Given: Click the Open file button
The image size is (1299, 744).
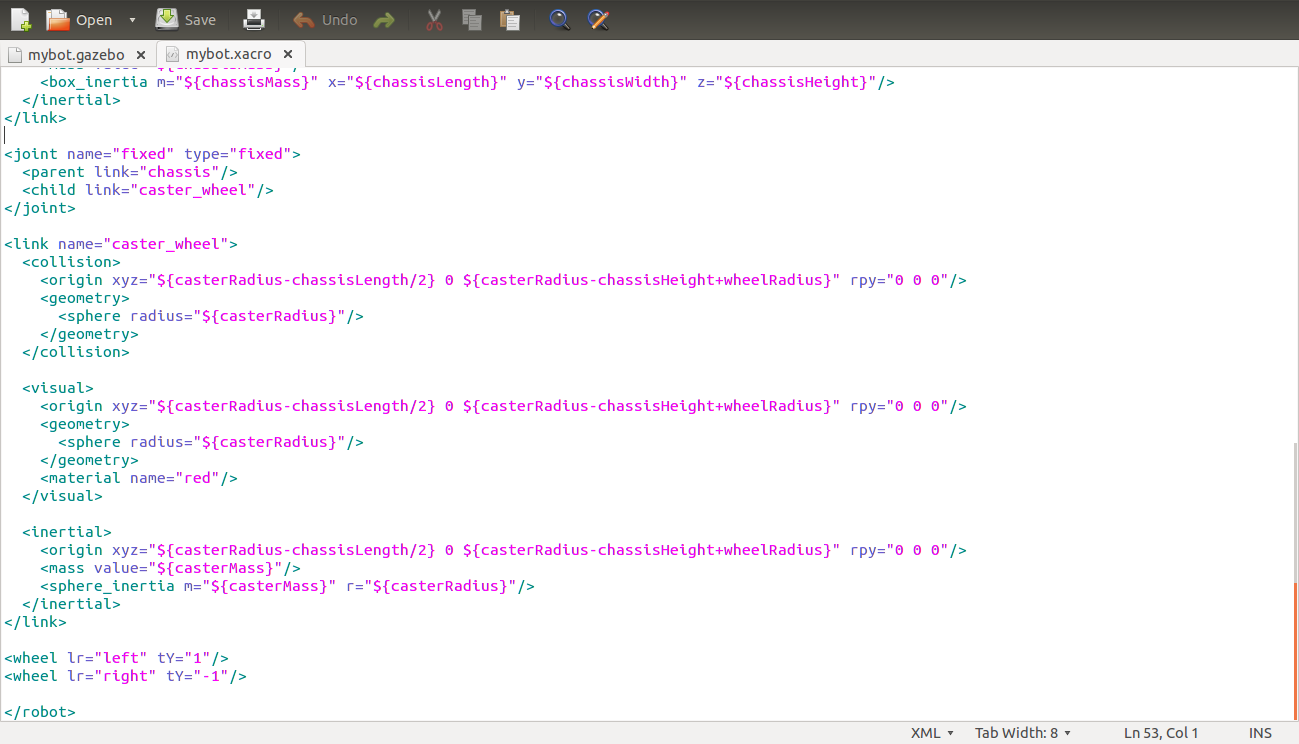Looking at the screenshot, I should 80,19.
